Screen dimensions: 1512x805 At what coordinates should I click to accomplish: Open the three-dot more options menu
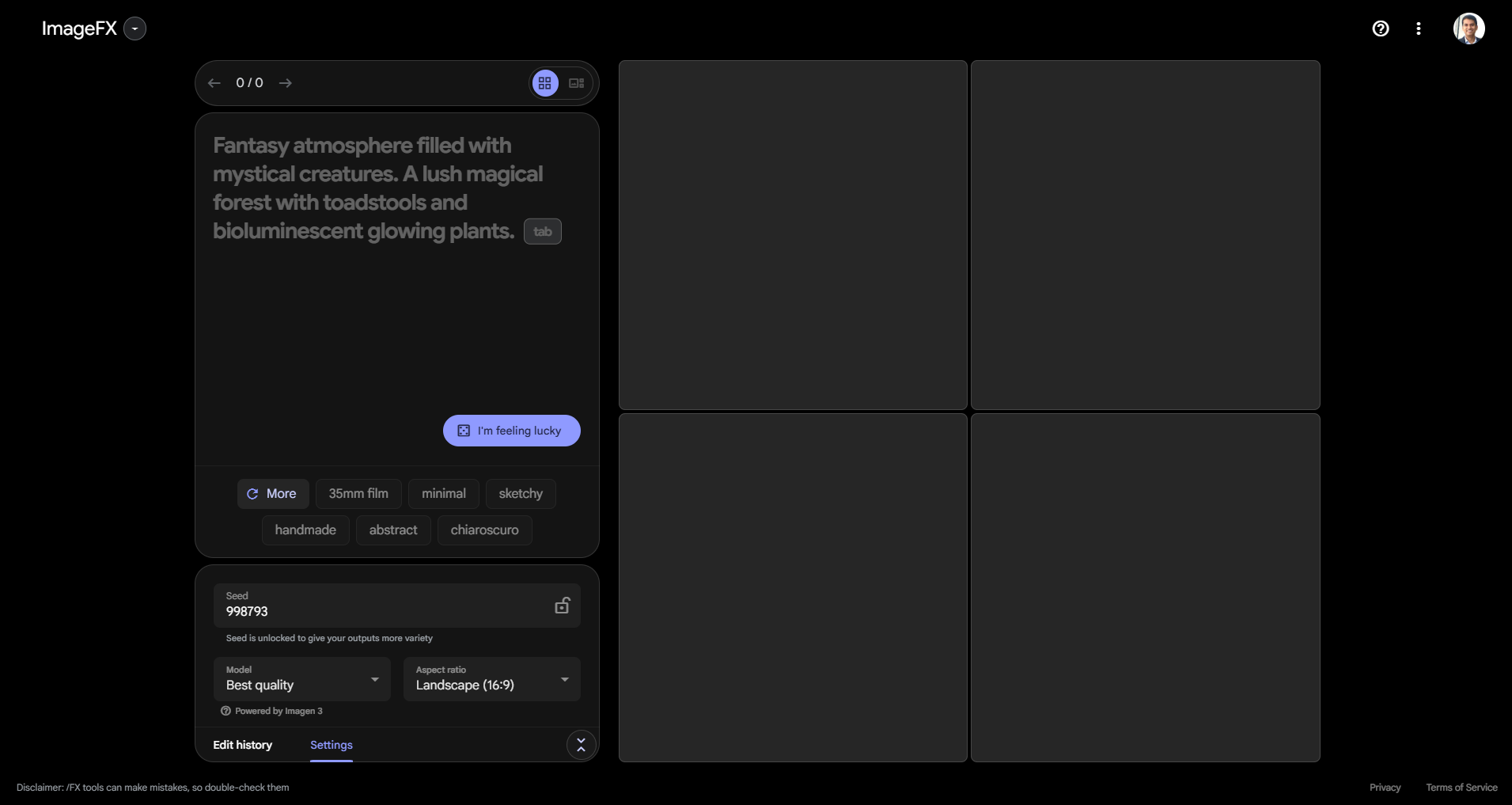pos(1419,28)
